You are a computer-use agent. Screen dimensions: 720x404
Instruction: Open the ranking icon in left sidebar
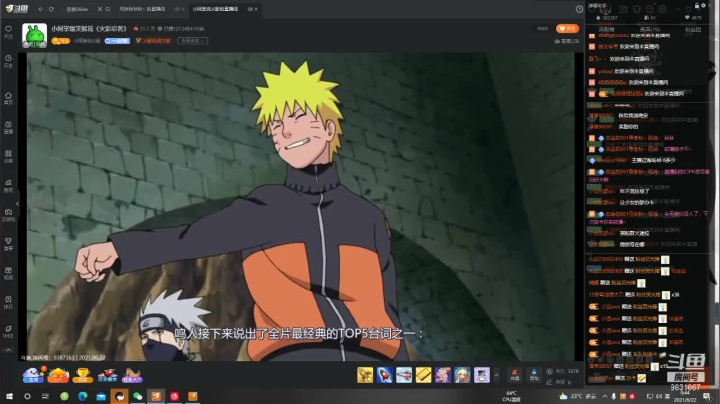coord(8,302)
